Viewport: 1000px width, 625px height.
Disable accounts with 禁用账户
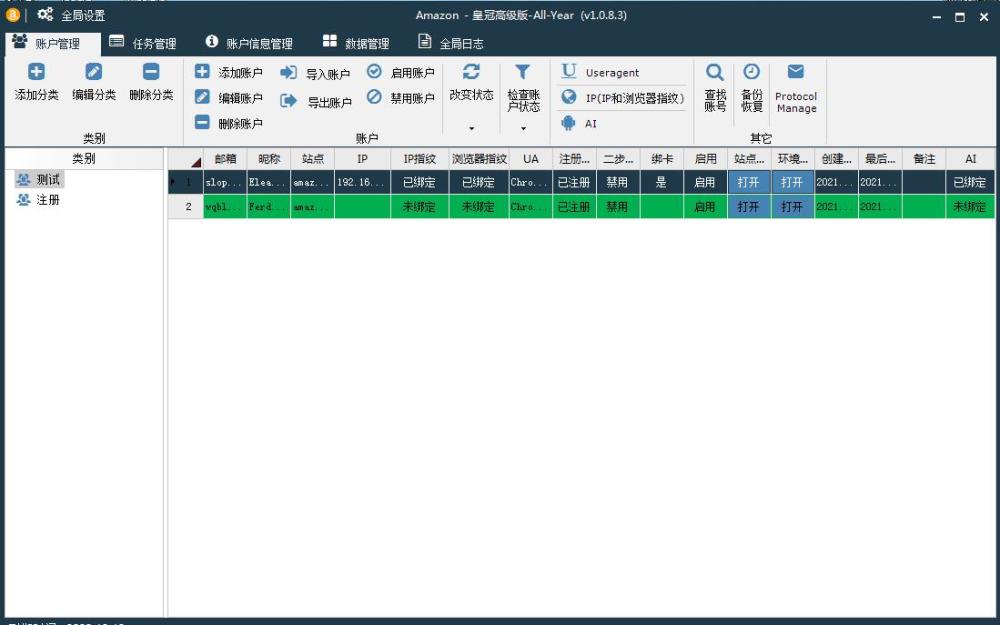(401, 98)
